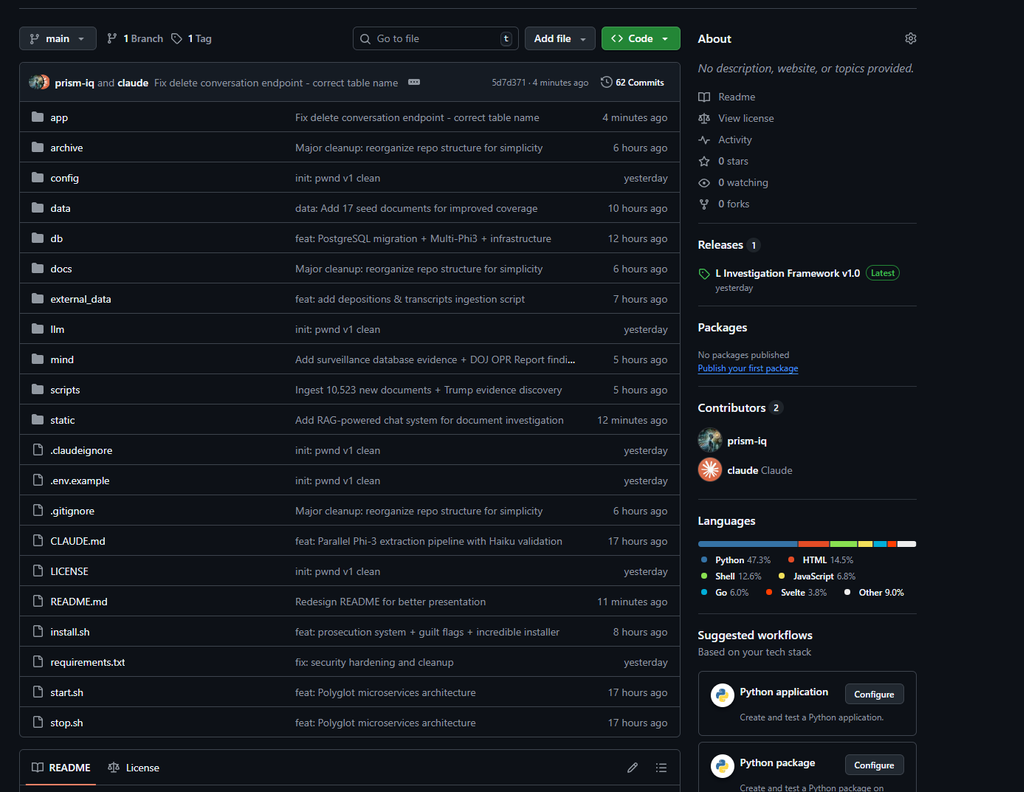This screenshot has width=1024, height=792.
Task: Click the prism-iq contributor avatar
Action: [710, 441]
